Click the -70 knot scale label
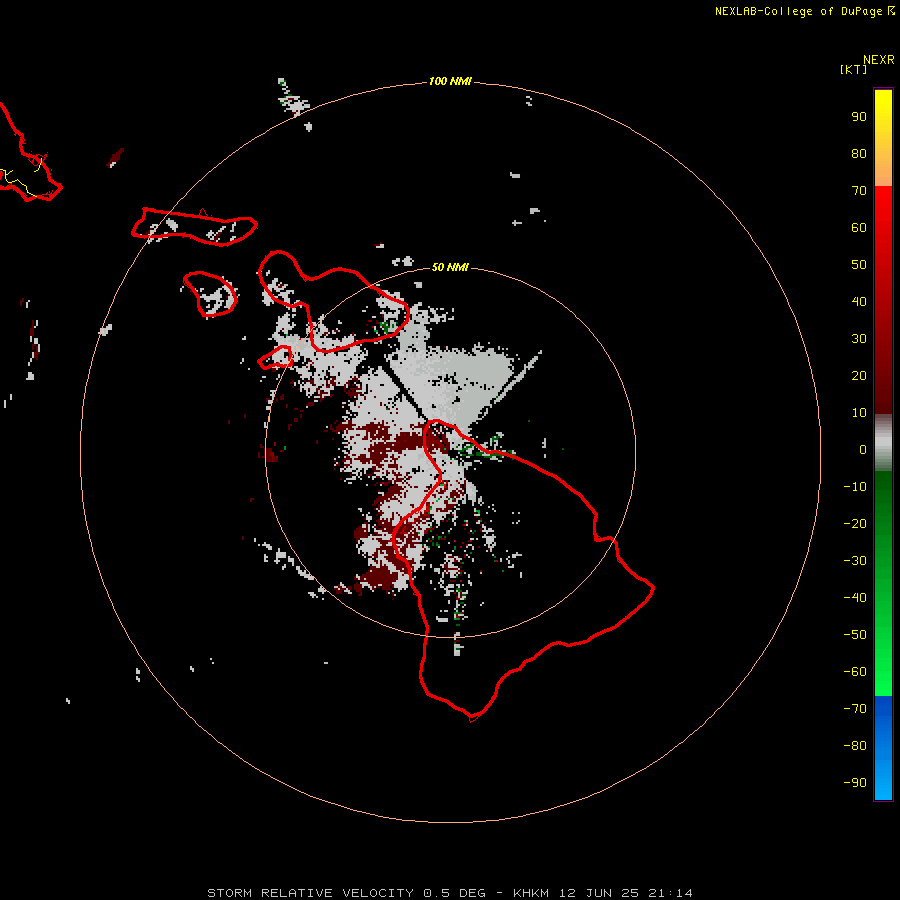Image resolution: width=900 pixels, height=900 pixels. point(855,709)
